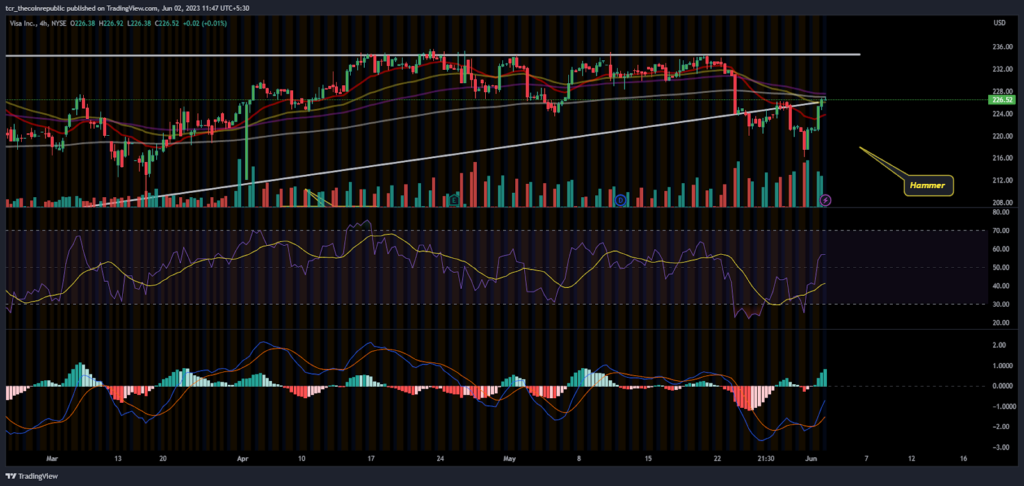Click the low value L226.38

click(x=140, y=23)
